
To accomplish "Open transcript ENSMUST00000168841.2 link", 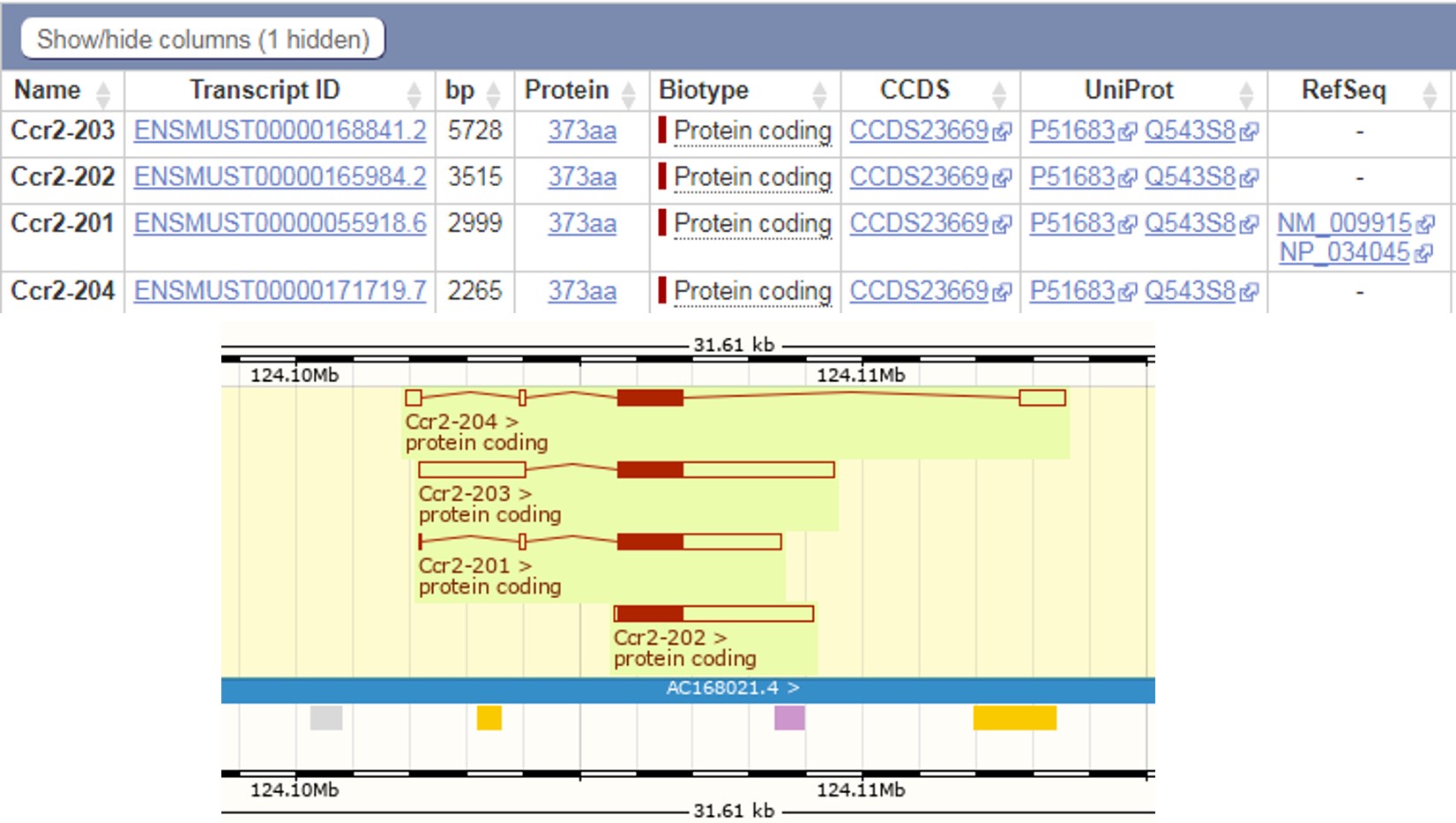I will (280, 131).
